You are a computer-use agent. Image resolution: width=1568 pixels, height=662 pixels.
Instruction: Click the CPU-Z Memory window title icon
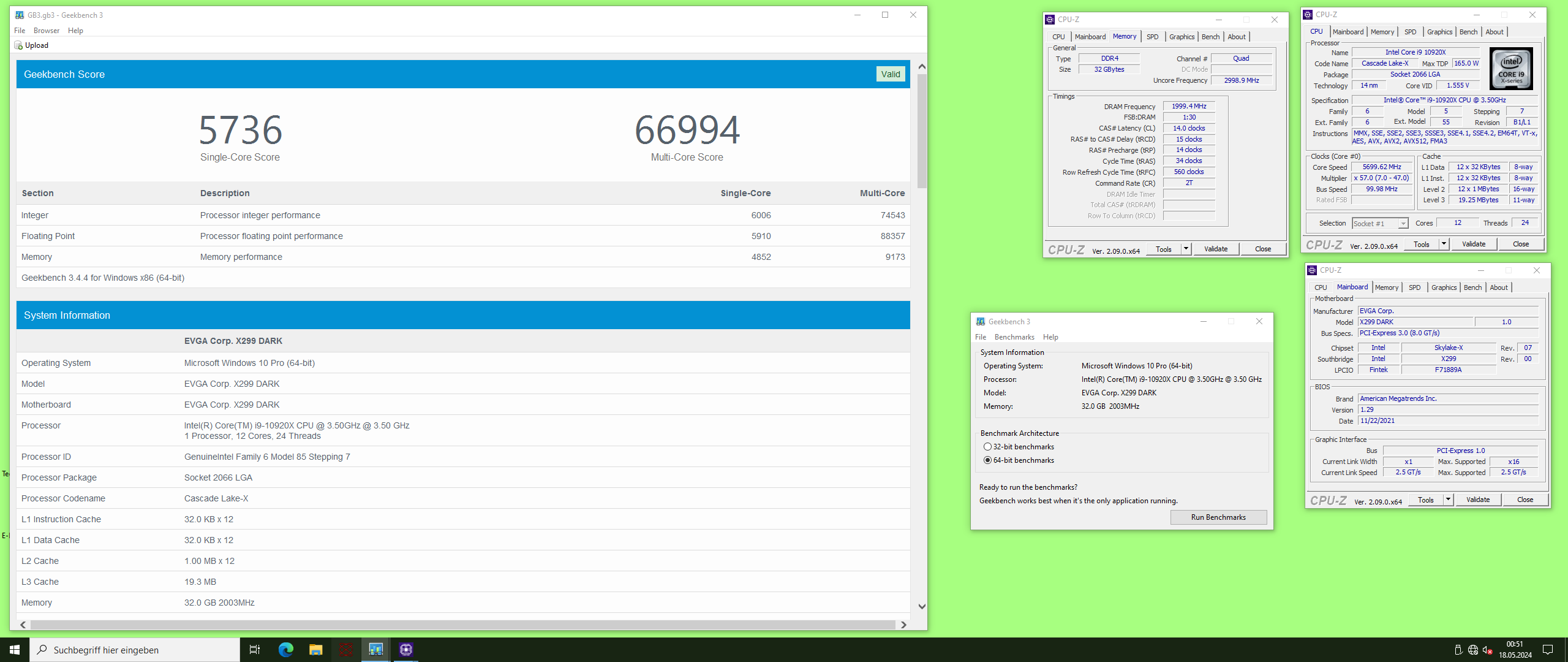(1050, 20)
